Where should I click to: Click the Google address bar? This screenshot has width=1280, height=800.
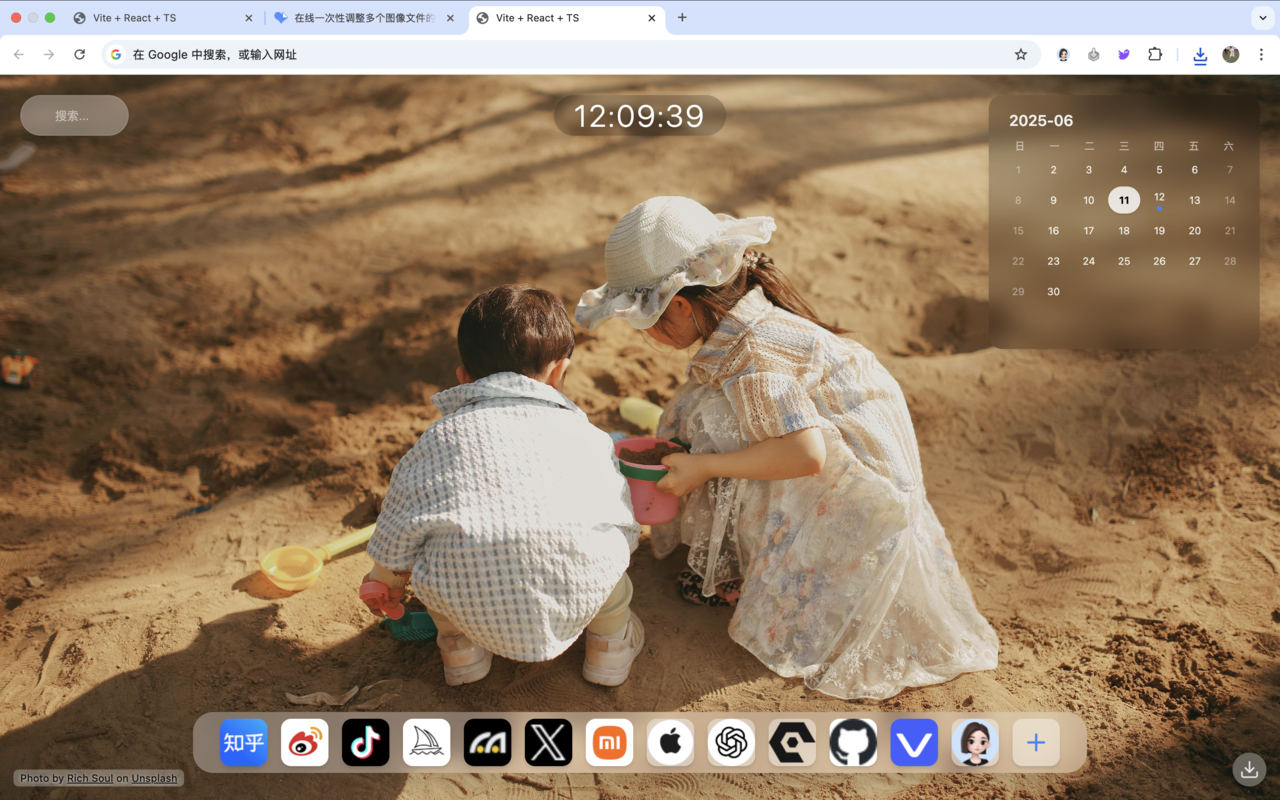570,55
